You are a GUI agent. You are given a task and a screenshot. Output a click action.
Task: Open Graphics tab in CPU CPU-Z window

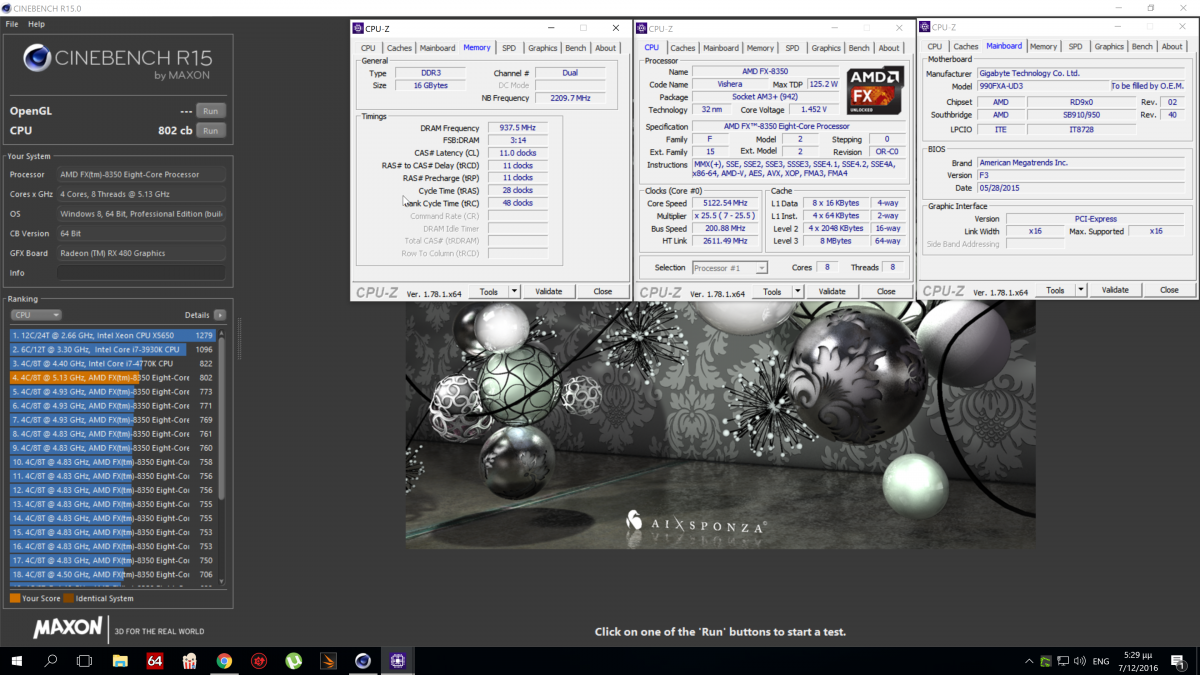tap(826, 48)
